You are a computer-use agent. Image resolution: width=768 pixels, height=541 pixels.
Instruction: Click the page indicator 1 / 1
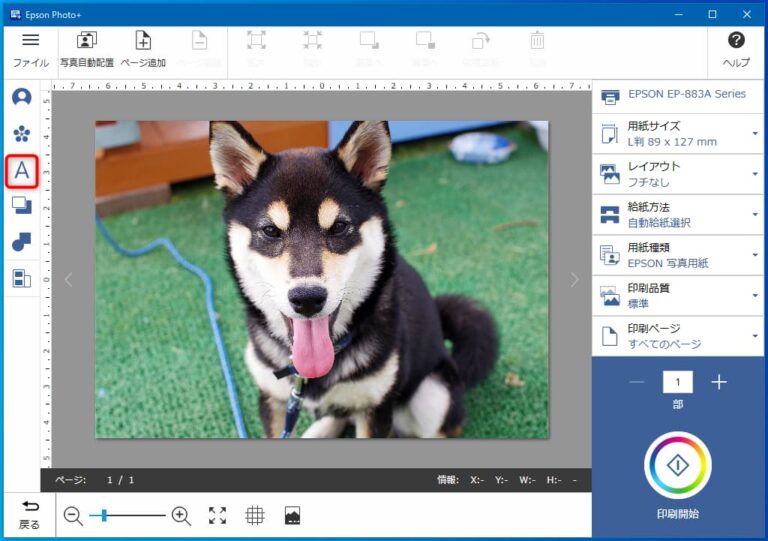click(120, 480)
